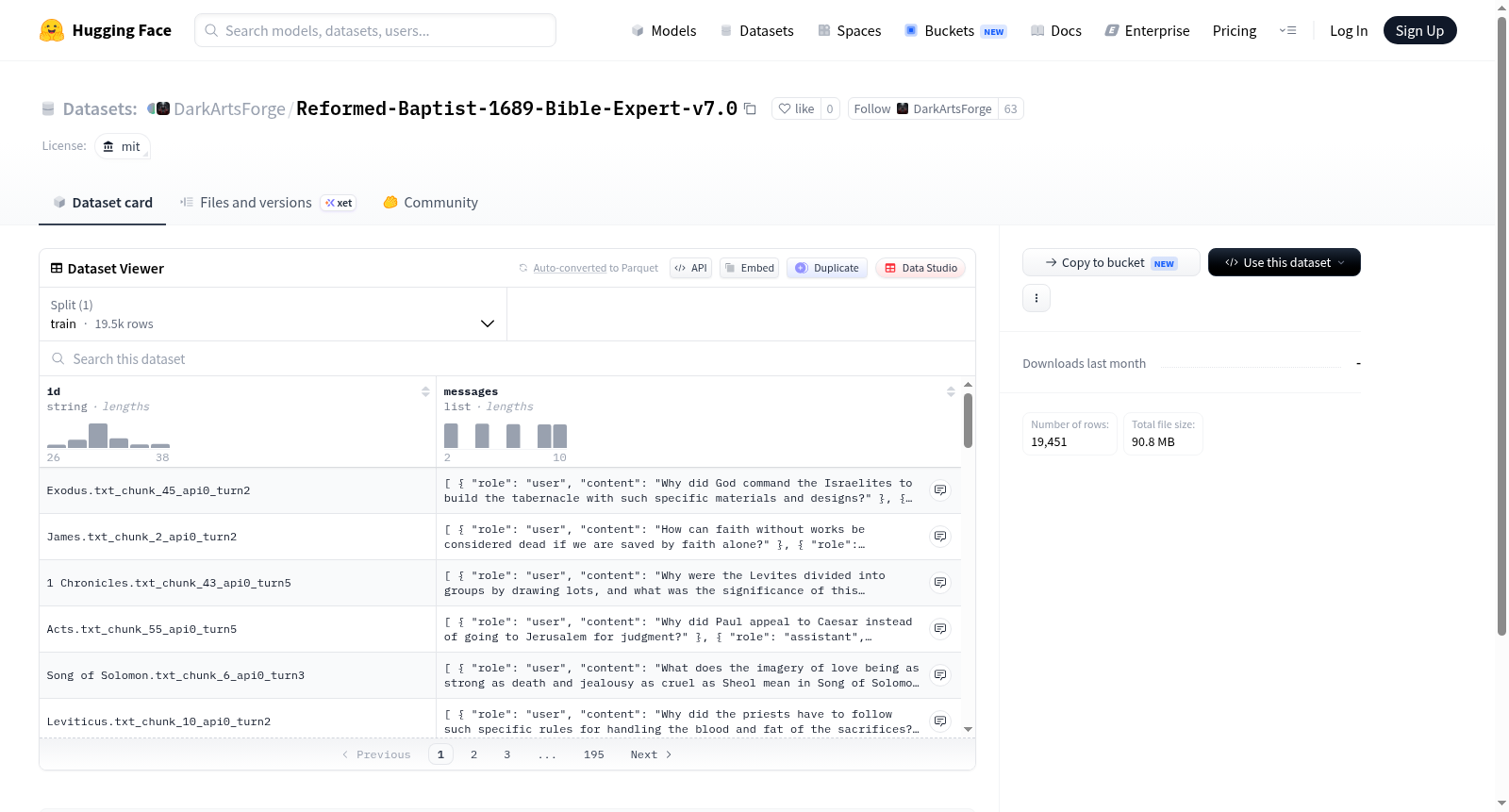Click the dataset title Reformed-Baptist-1689-Bible-Expert-v7.0

click(x=517, y=108)
